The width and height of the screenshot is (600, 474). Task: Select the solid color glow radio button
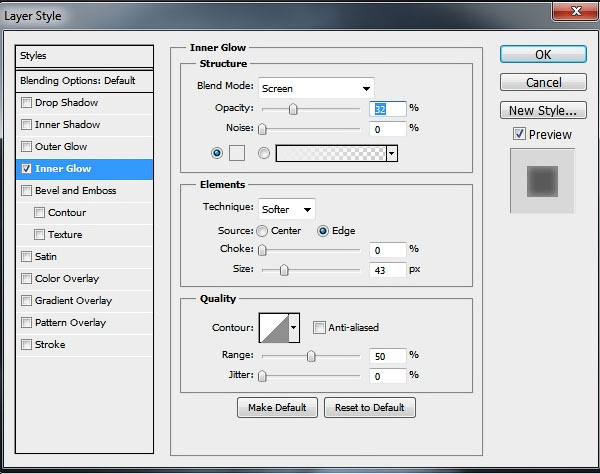(217, 153)
